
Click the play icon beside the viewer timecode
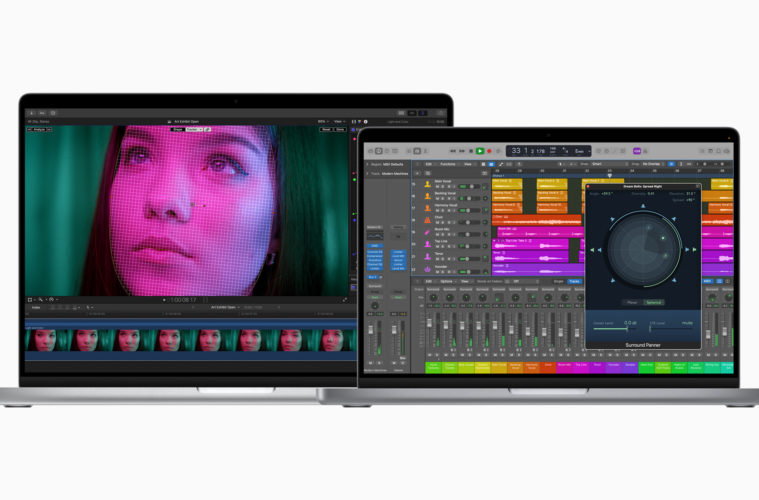(x=164, y=299)
